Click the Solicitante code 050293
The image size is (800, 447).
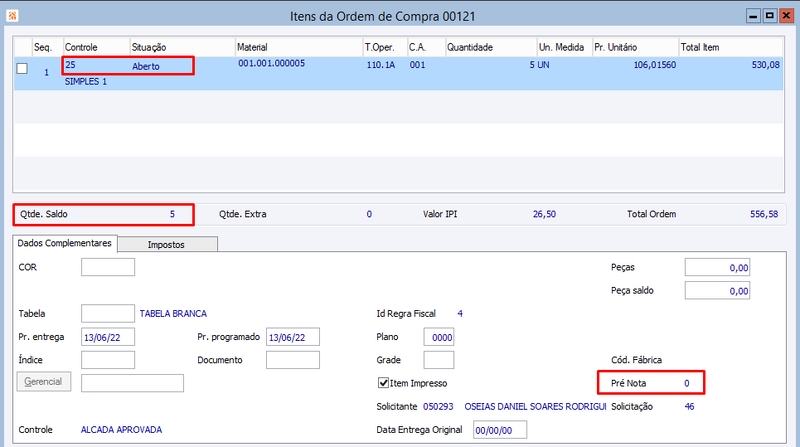(438, 407)
